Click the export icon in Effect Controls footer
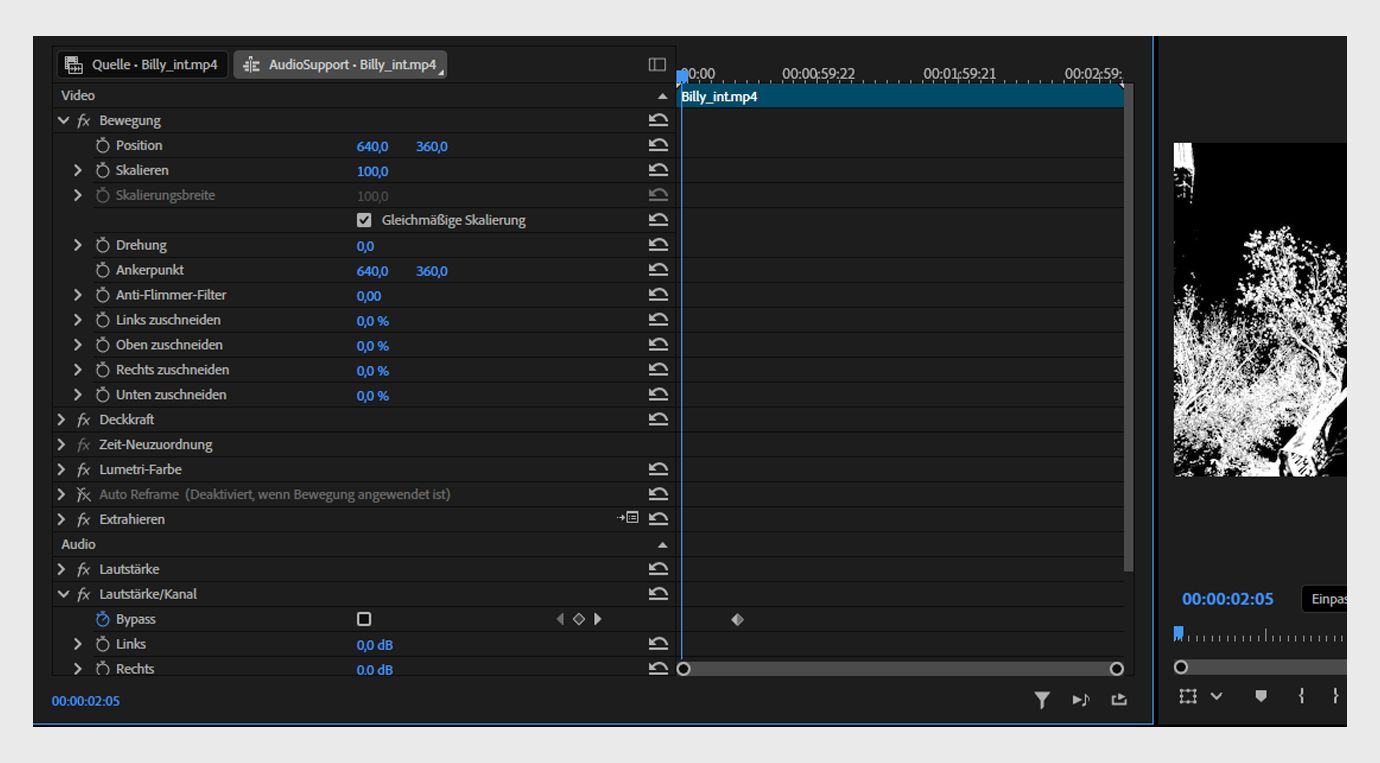Screen dimensions: 1380x763 pos(1119,700)
